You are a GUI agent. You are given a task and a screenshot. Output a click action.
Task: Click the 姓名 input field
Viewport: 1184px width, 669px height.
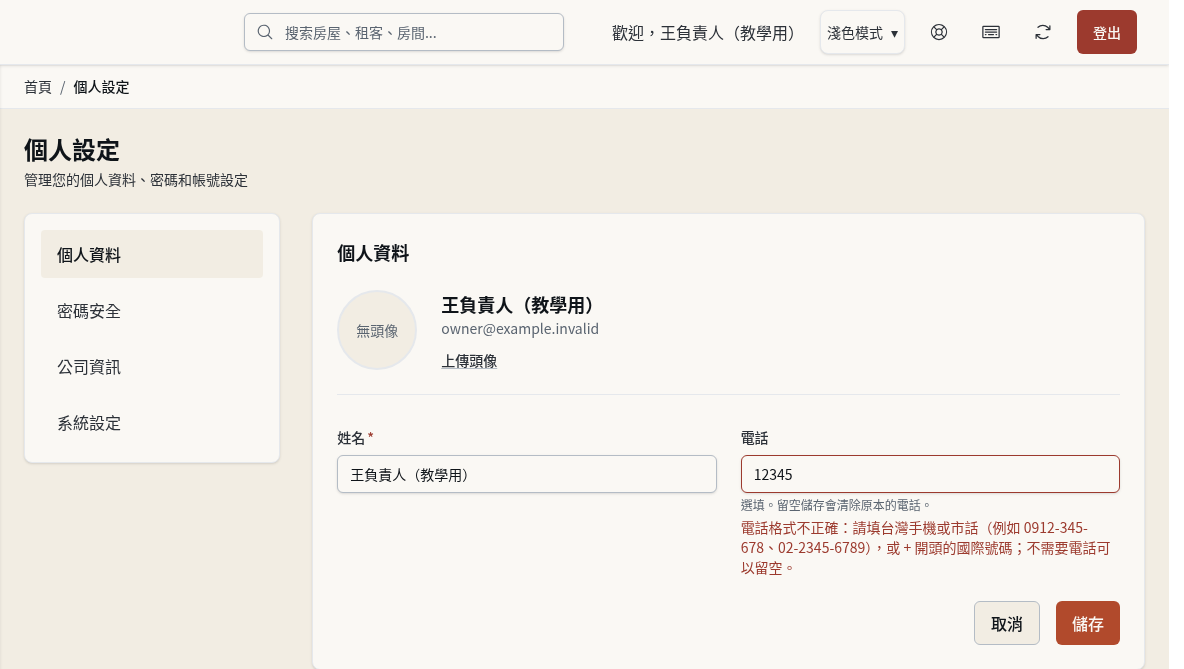tap(526, 474)
